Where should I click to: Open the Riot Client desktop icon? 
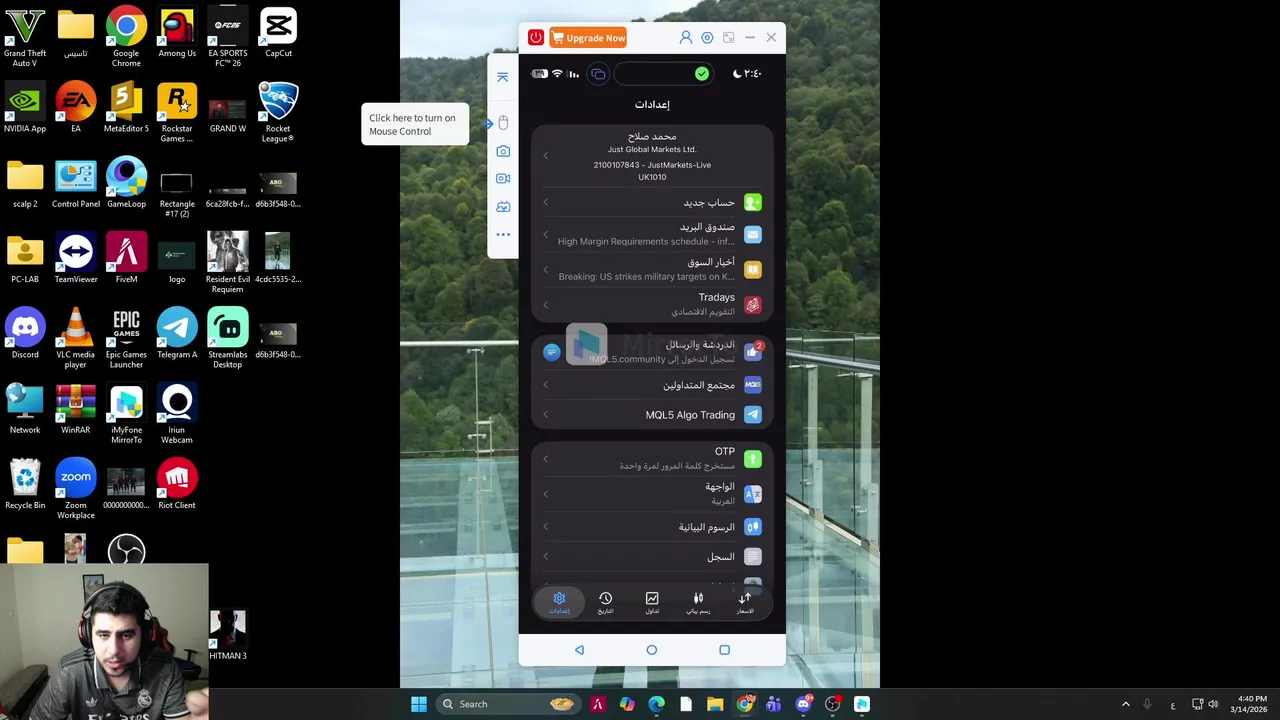coord(177,484)
